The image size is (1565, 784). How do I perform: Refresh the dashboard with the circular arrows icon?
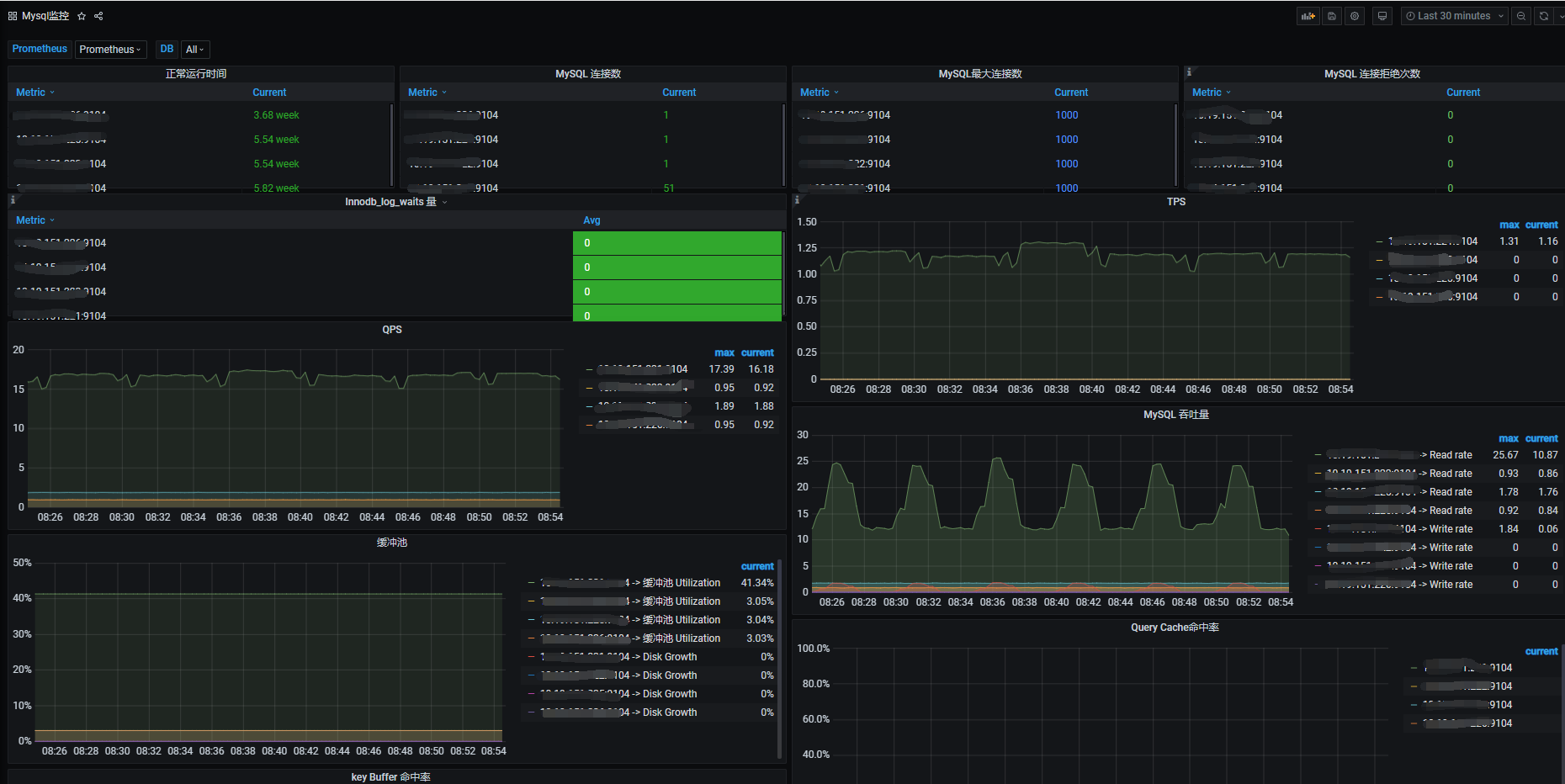[x=1543, y=16]
